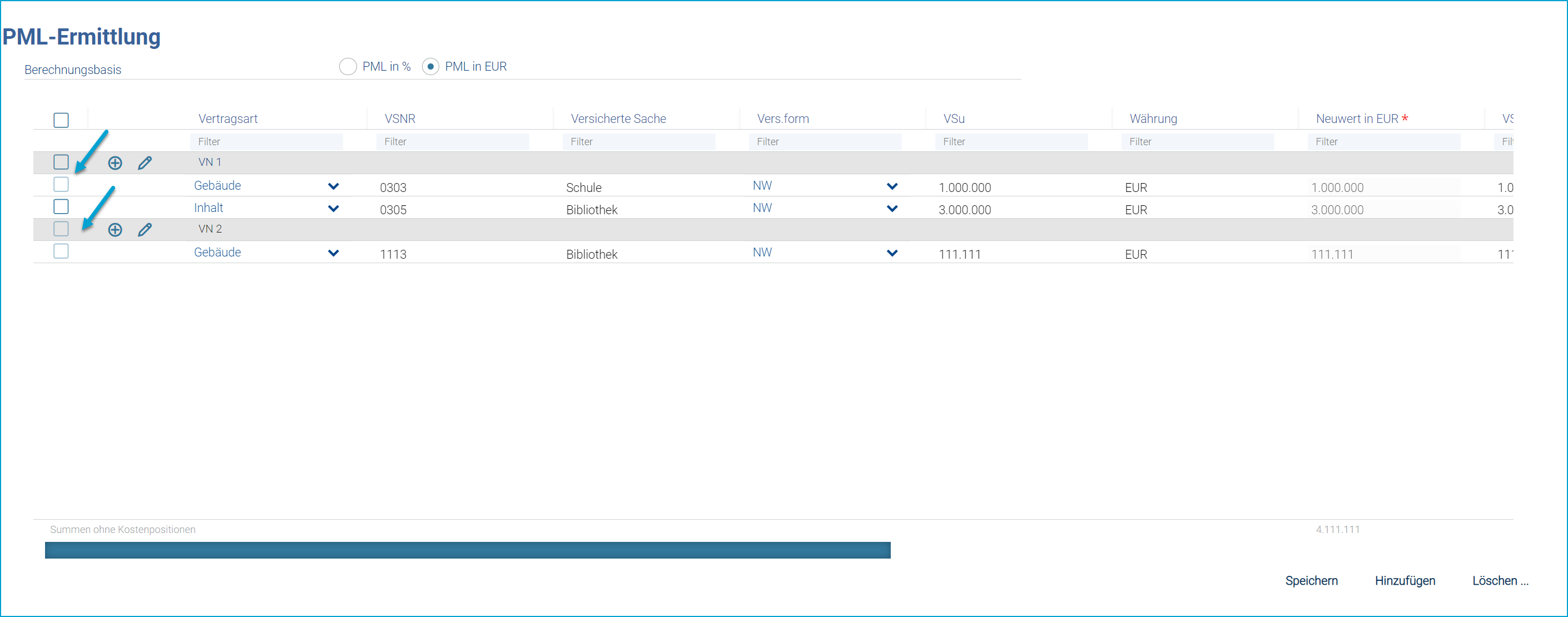Image resolution: width=1568 pixels, height=617 pixels.
Task: Check the VN 1 group checkbox
Action: 61,162
